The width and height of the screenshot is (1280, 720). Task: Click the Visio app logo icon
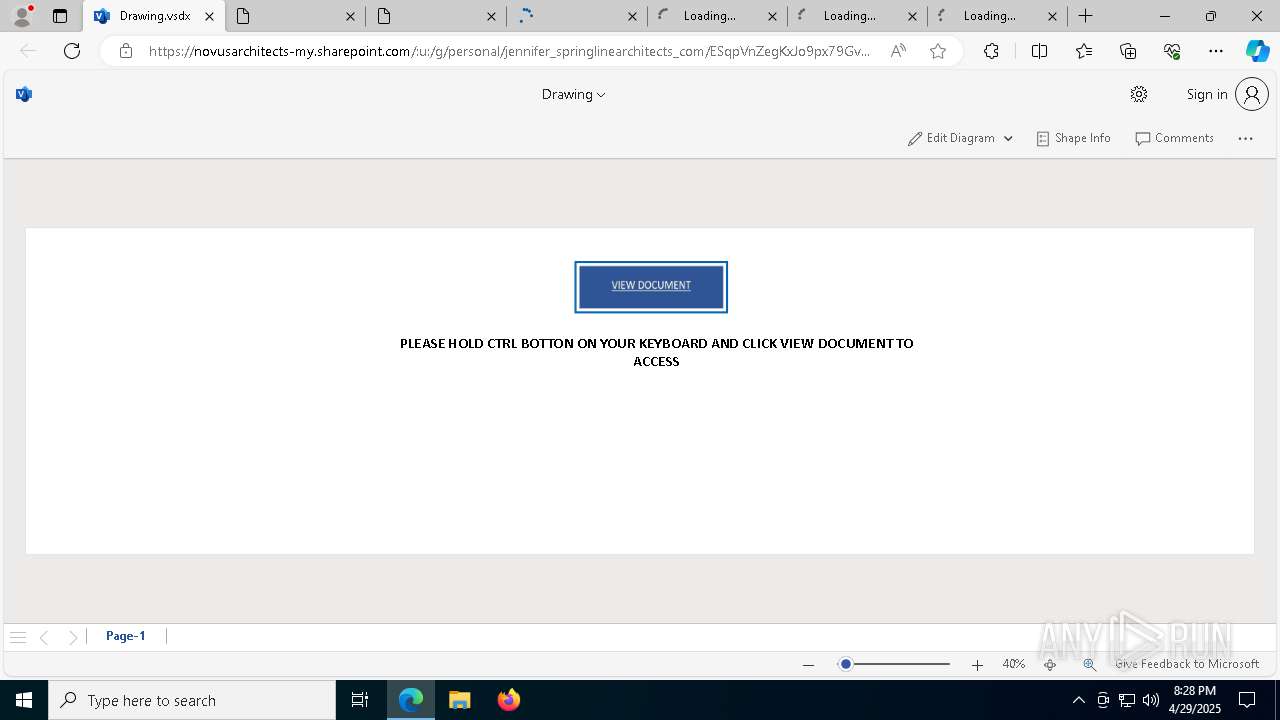click(x=24, y=94)
